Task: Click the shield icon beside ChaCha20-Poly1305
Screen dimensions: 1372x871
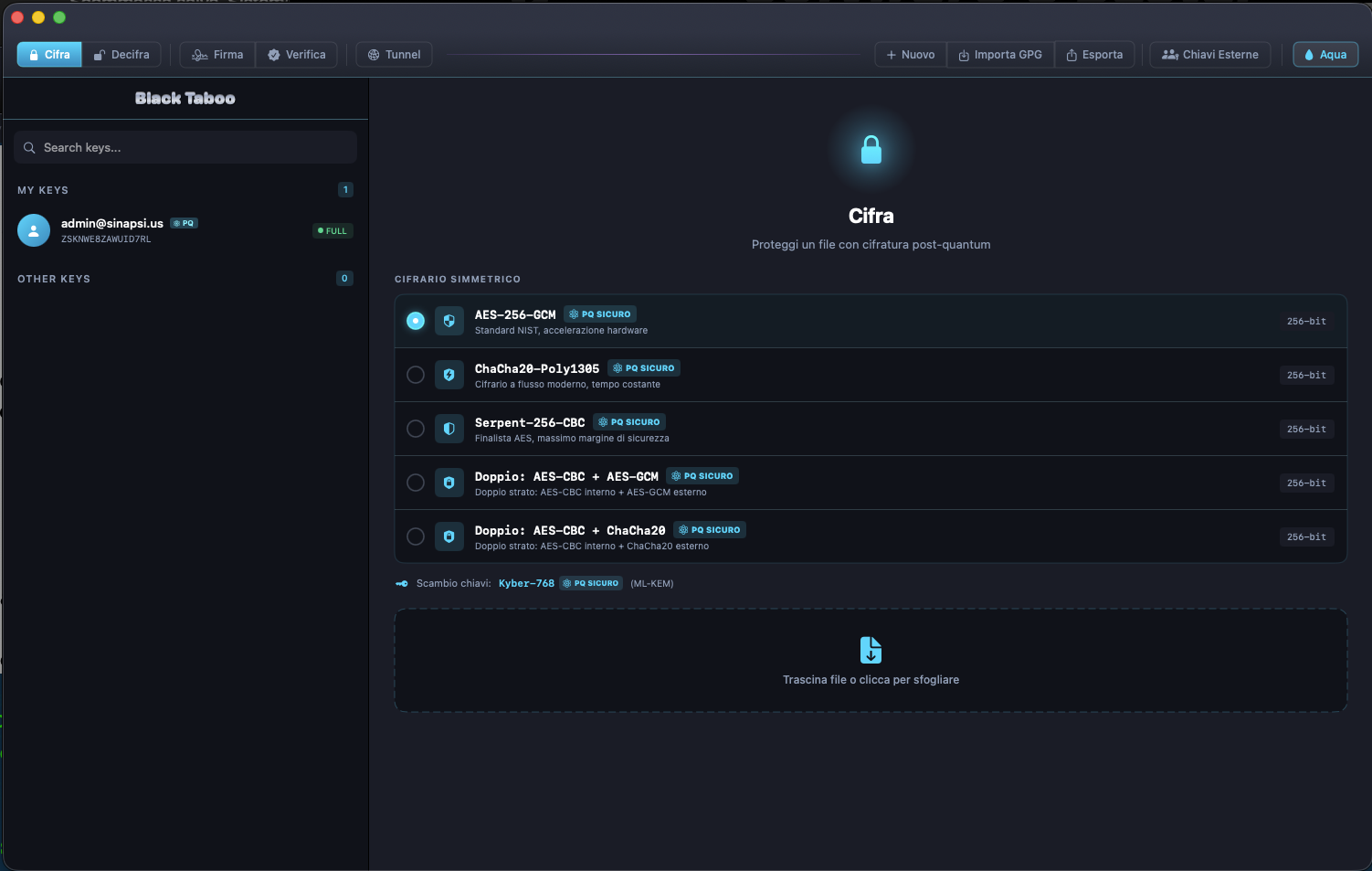Action: [x=449, y=375]
